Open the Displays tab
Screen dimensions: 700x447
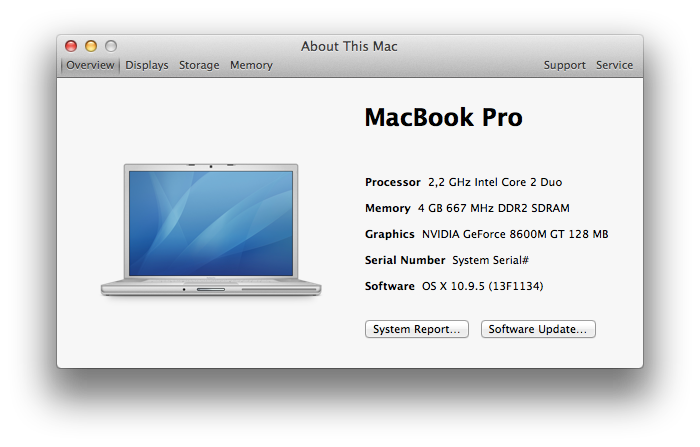(x=146, y=65)
